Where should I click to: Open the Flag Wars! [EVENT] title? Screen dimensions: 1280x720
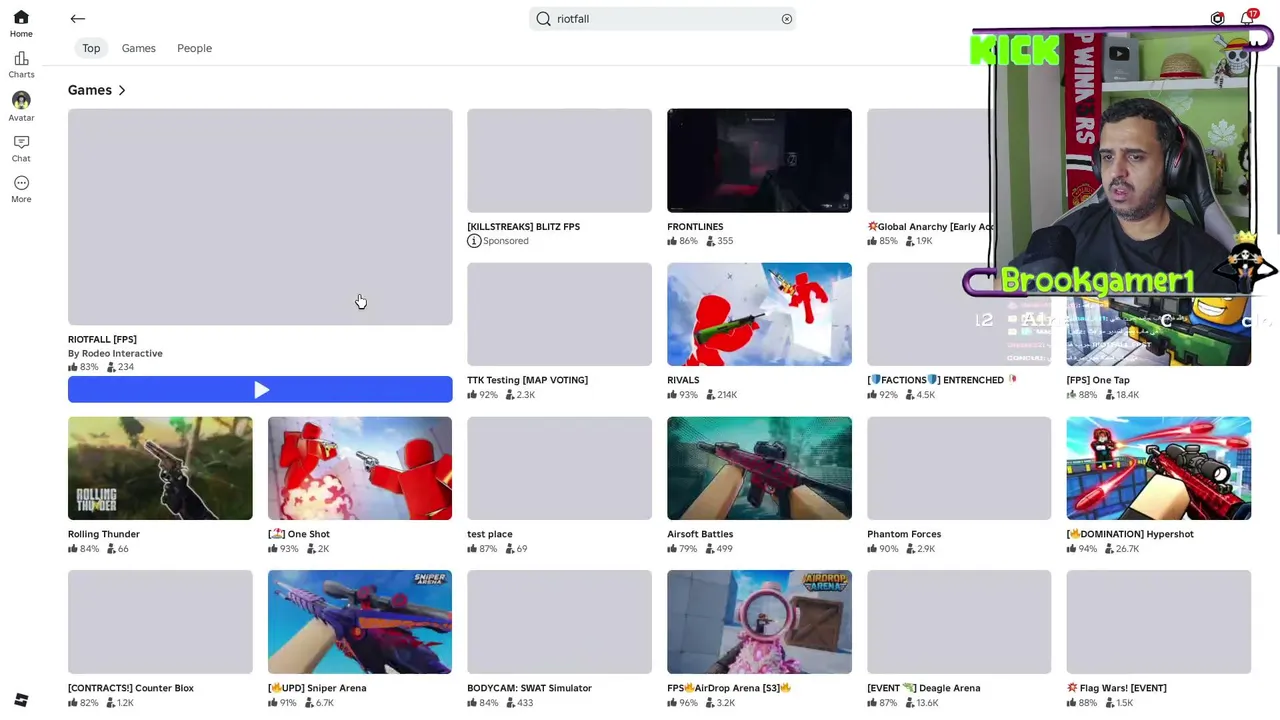click(x=1116, y=688)
